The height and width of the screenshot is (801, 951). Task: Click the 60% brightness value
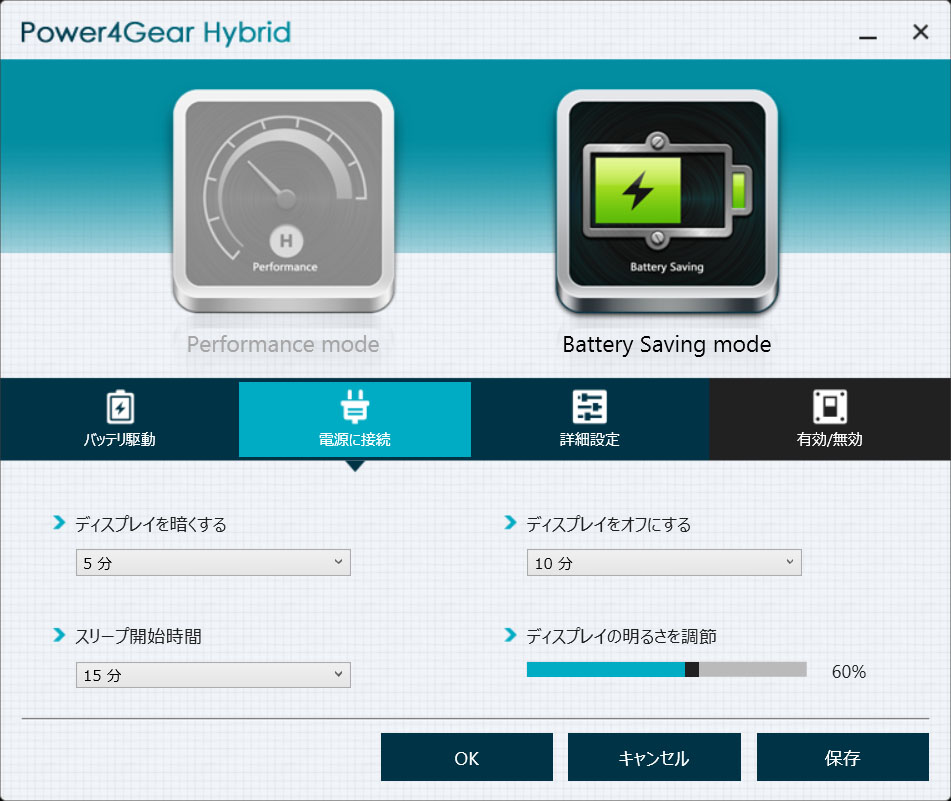tap(849, 671)
